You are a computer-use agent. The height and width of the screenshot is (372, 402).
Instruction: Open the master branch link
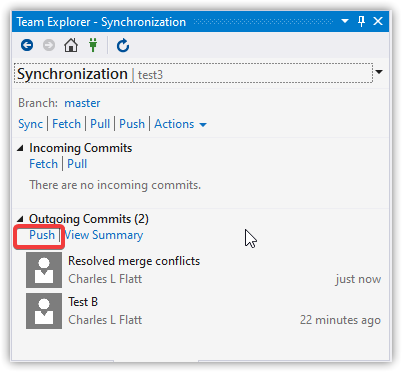82,103
